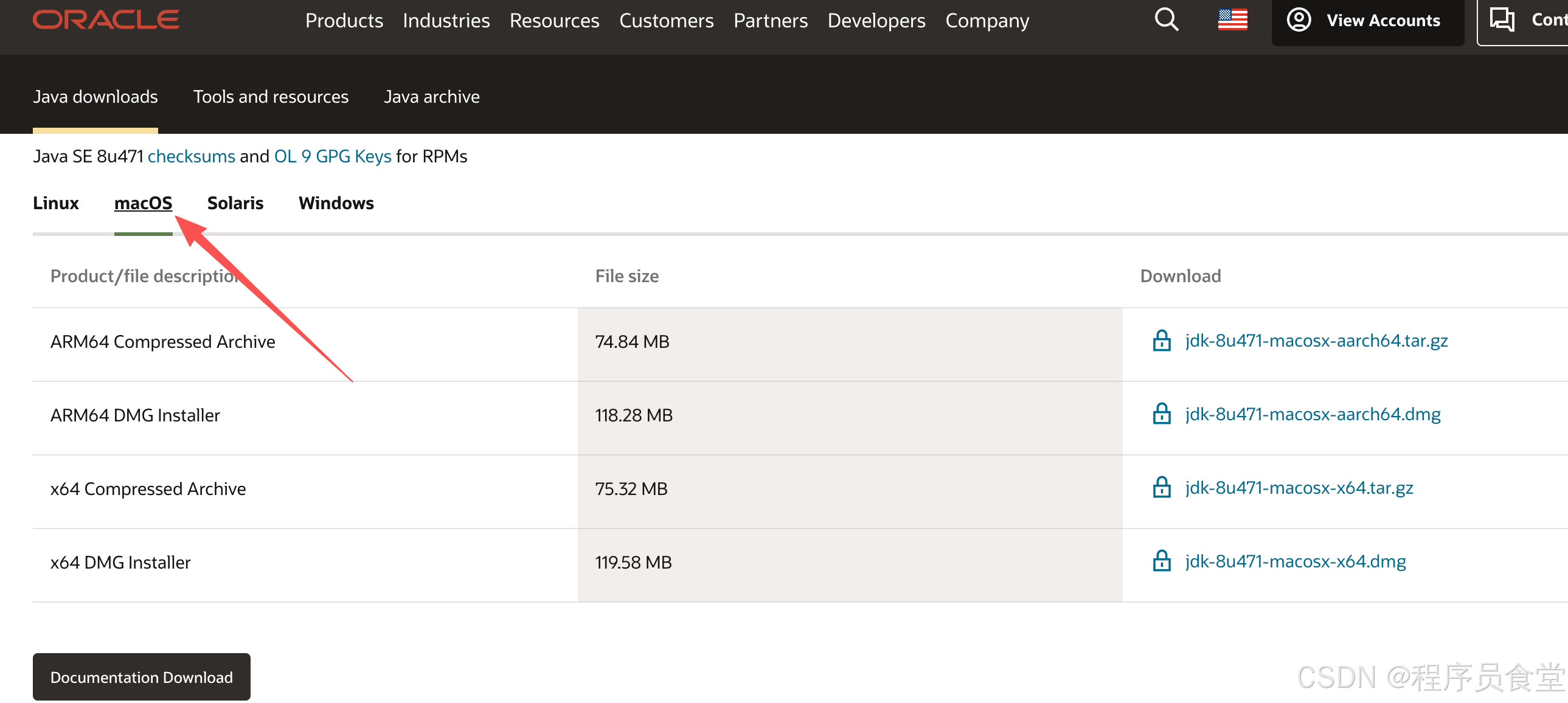Open the Java archive section
Image resolution: width=1568 pixels, height=703 pixels.
431,97
